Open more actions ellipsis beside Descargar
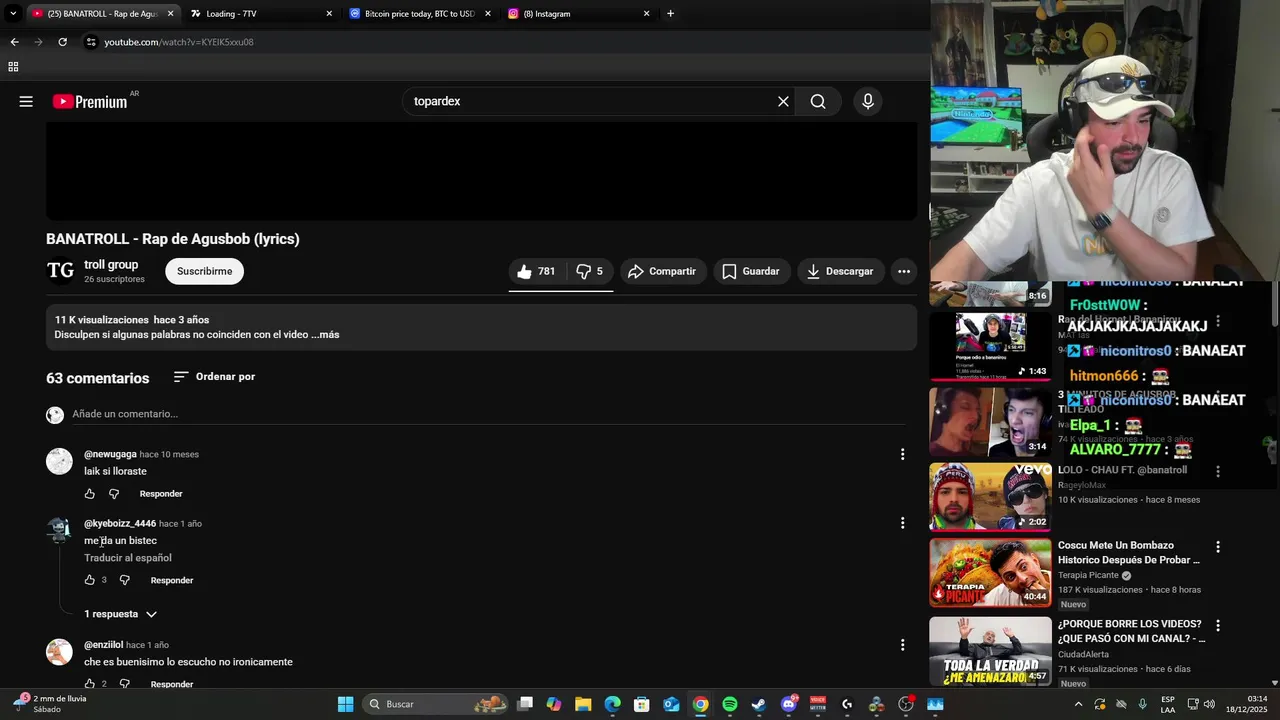 [904, 271]
